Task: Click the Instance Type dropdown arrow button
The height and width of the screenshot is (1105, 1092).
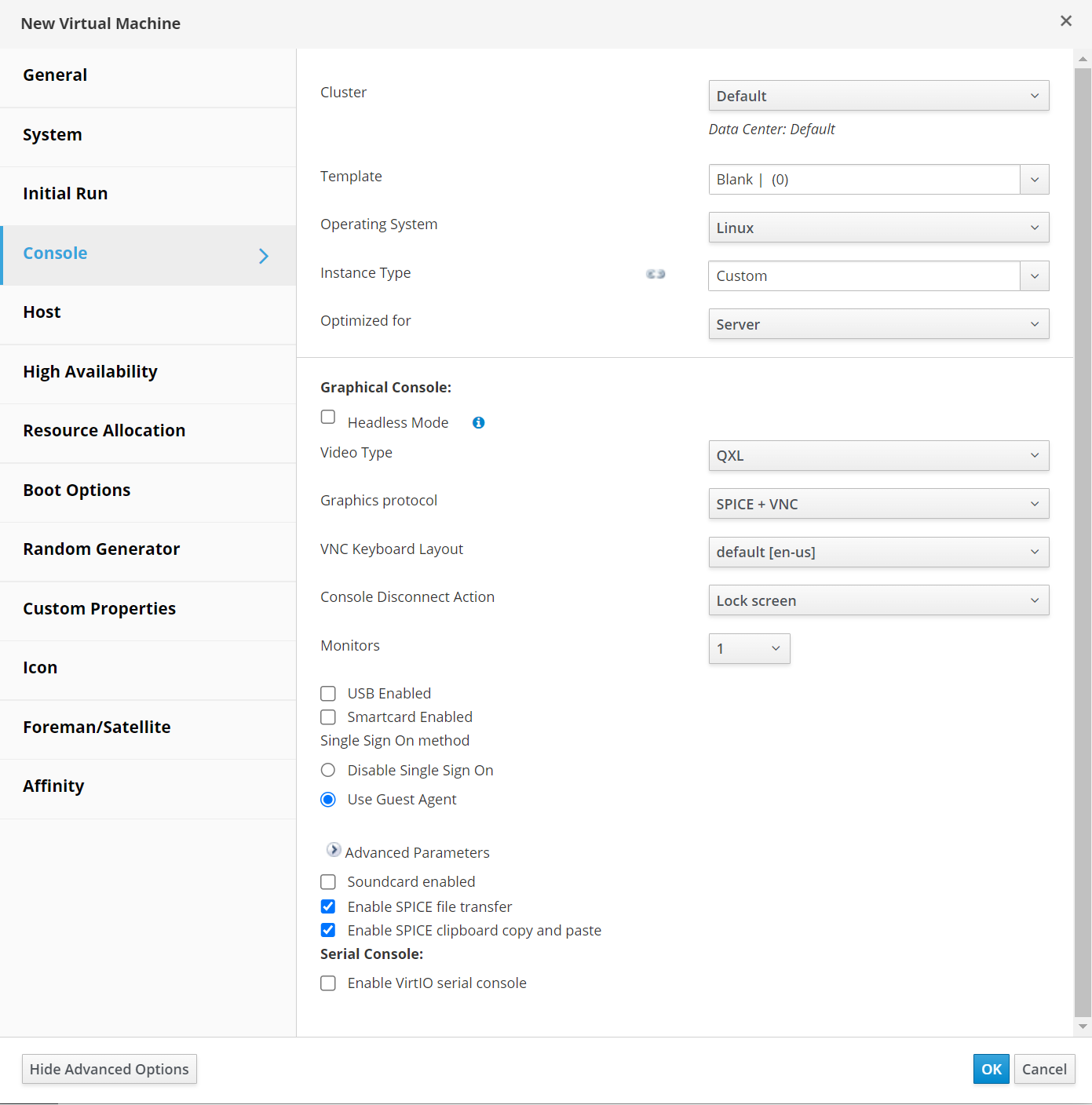Action: (x=1034, y=276)
